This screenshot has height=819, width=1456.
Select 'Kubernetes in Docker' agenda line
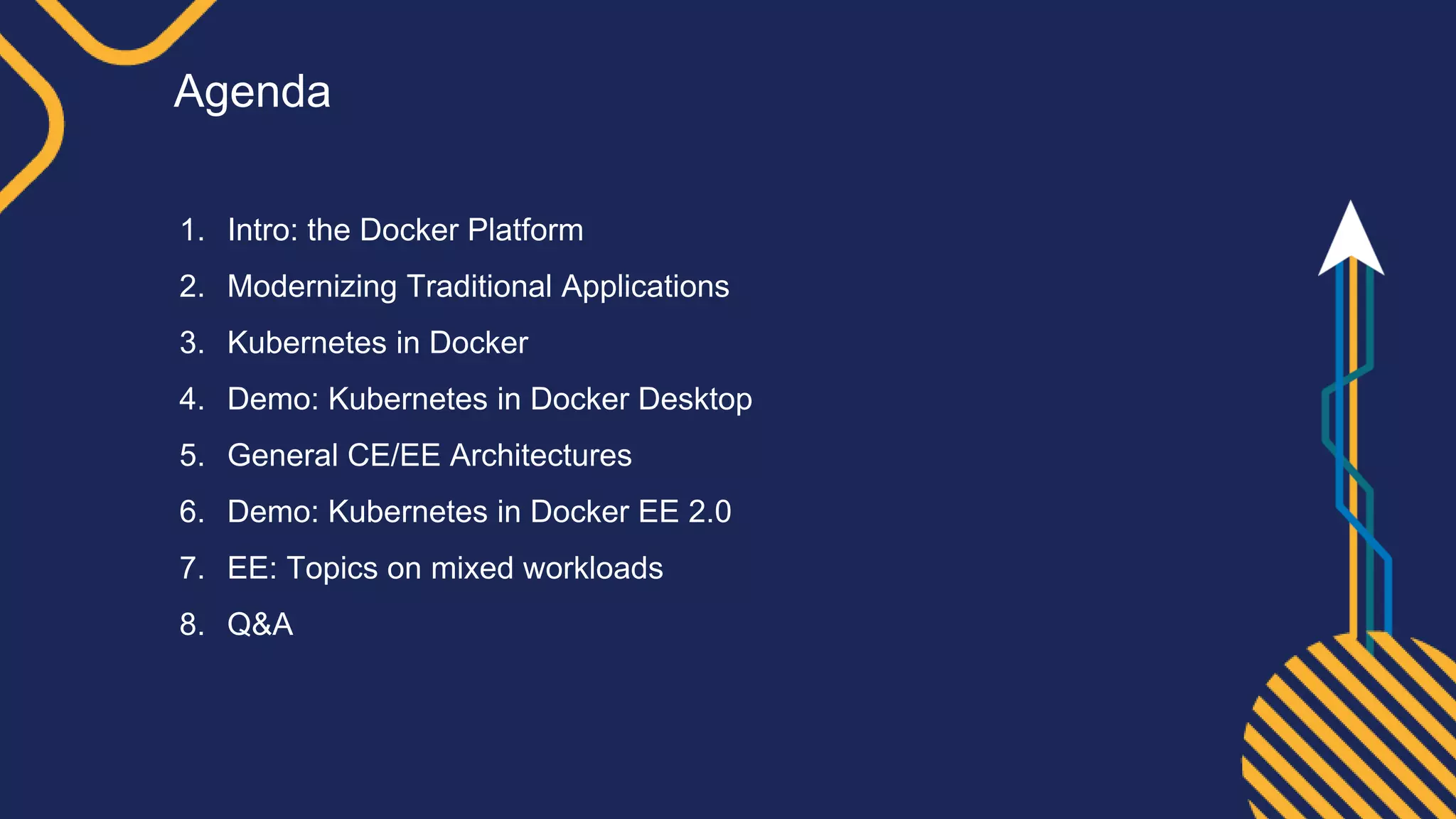click(378, 343)
